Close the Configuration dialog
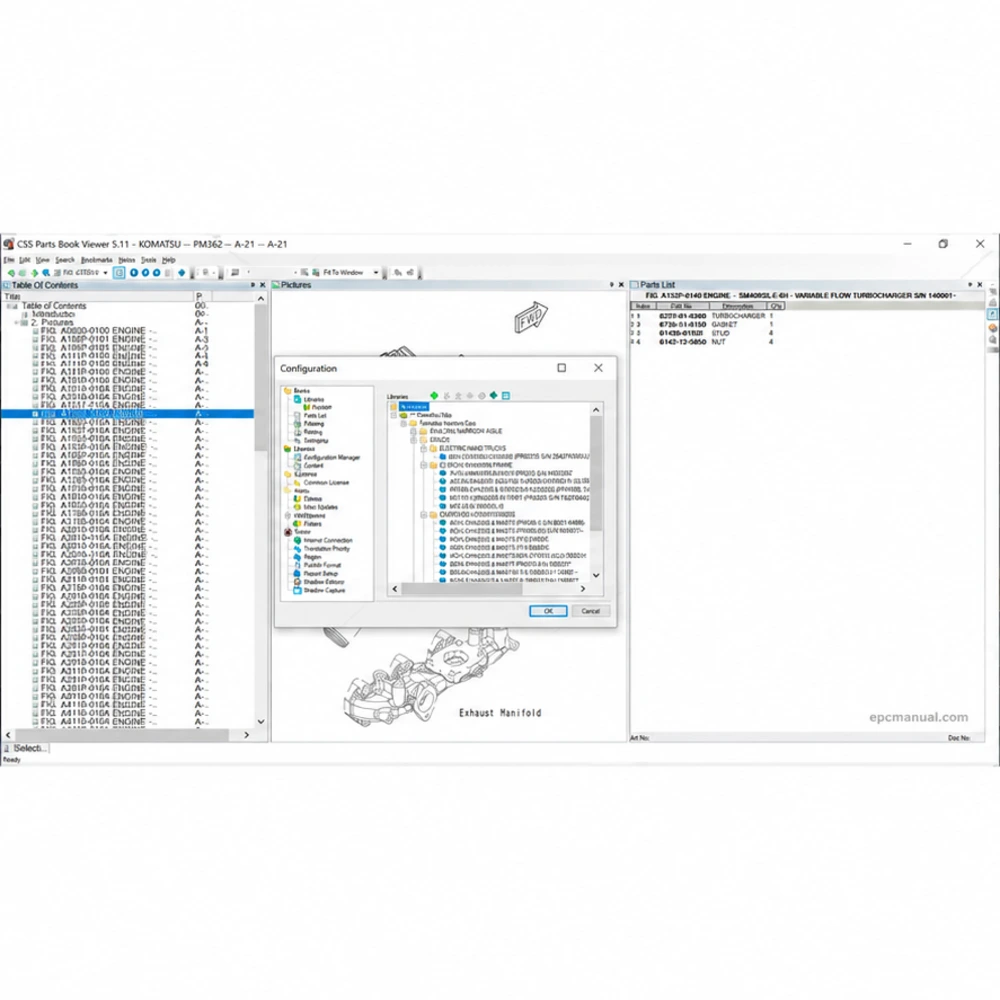 pos(598,368)
